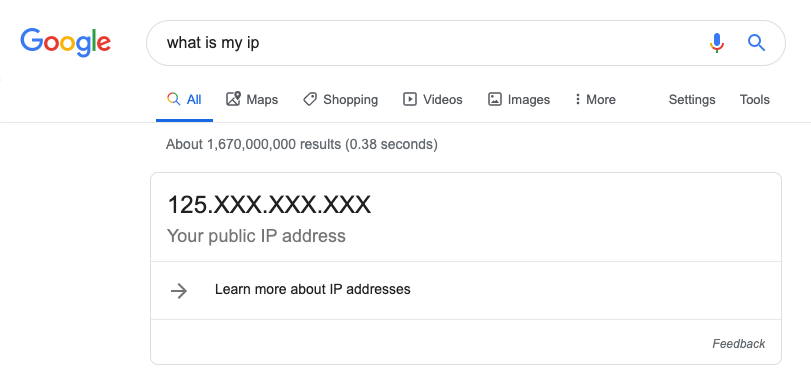Switch to the Shopping tab

point(340,99)
